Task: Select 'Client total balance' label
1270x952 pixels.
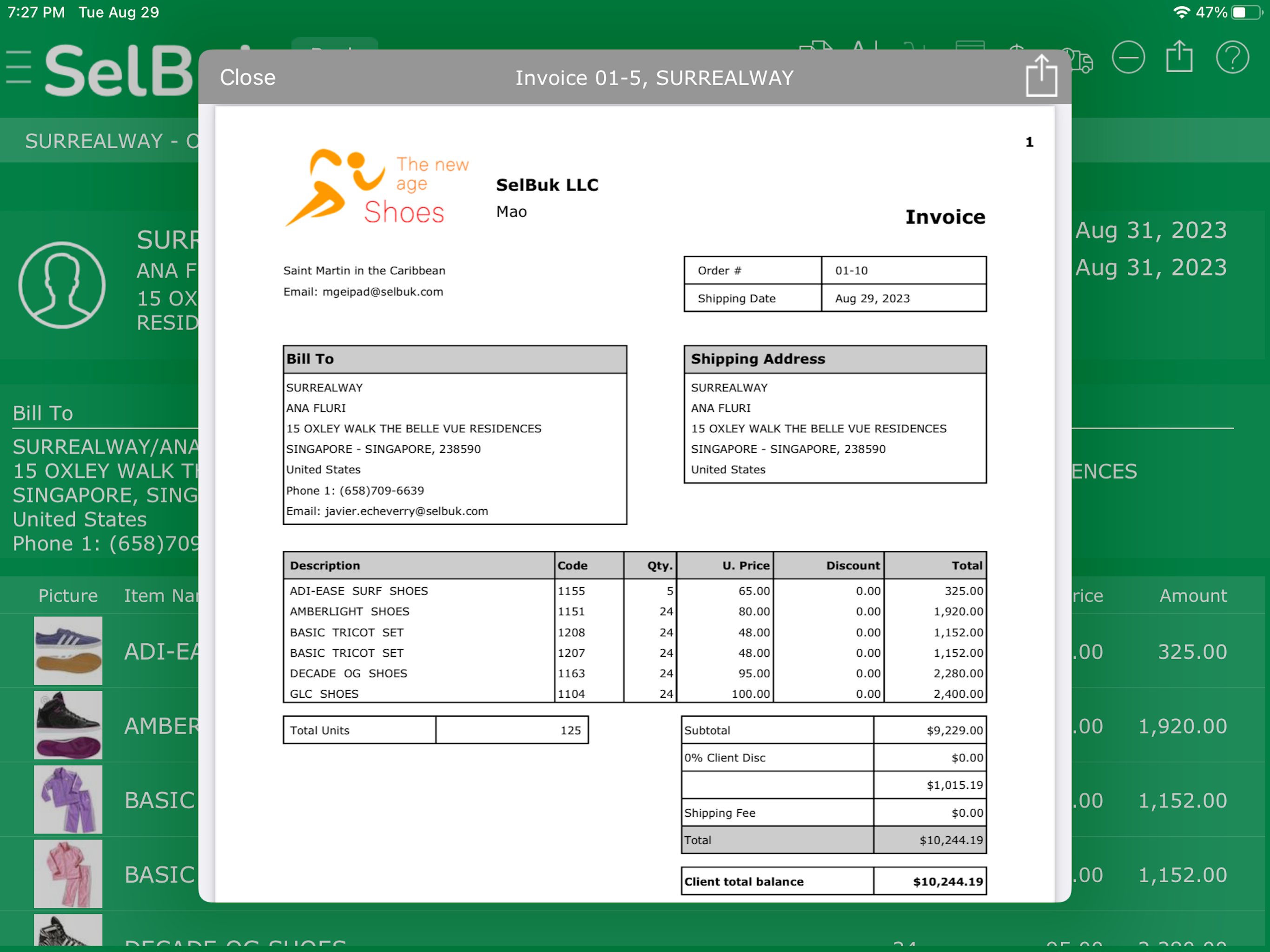Action: tap(743, 881)
